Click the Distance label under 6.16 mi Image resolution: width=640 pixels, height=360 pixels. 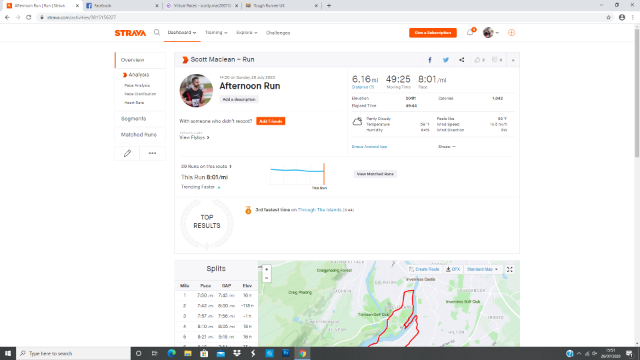(x=363, y=87)
